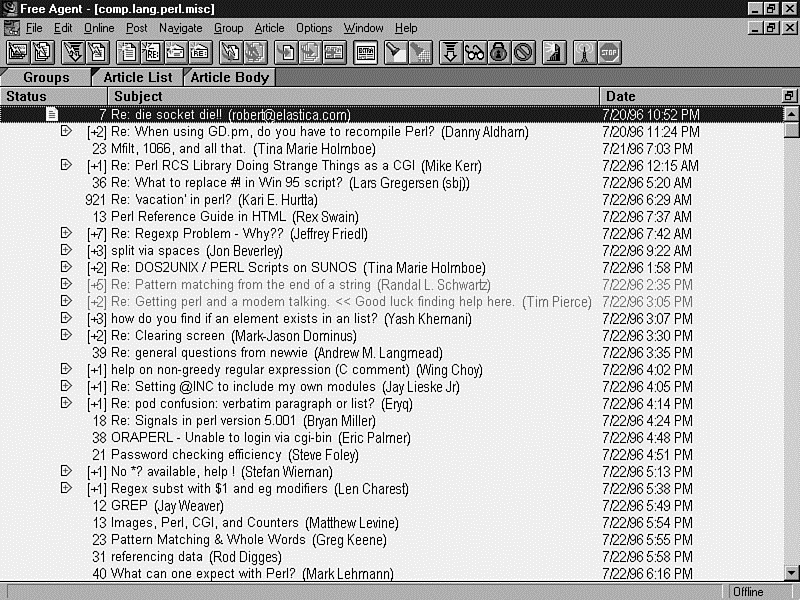Click the single page with arrow toolbar icon
Image resolution: width=800 pixels, height=600 pixels.
point(286,52)
